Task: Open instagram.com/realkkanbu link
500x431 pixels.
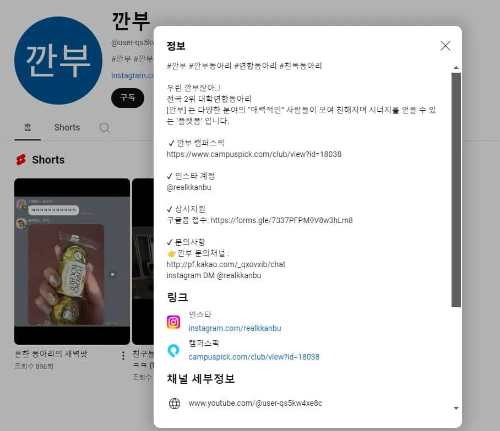Action: [235, 328]
